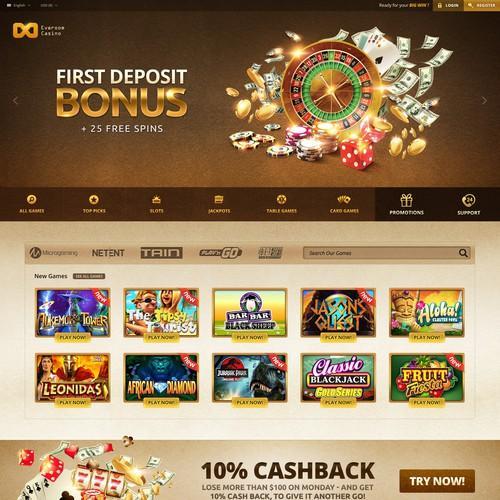This screenshot has width=500, height=500.
Task: Expand the currency selector dropdown
Action: 49,5
